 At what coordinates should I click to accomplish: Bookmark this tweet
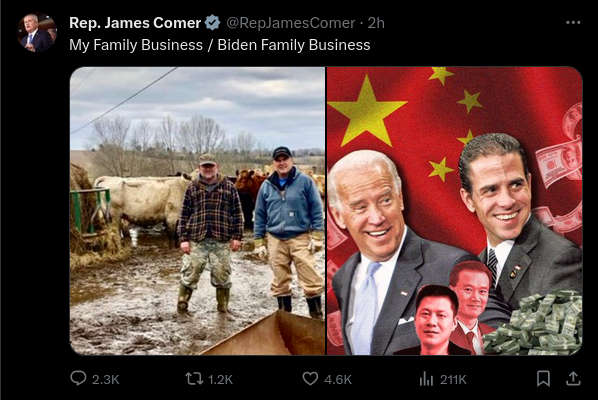[x=543, y=378]
